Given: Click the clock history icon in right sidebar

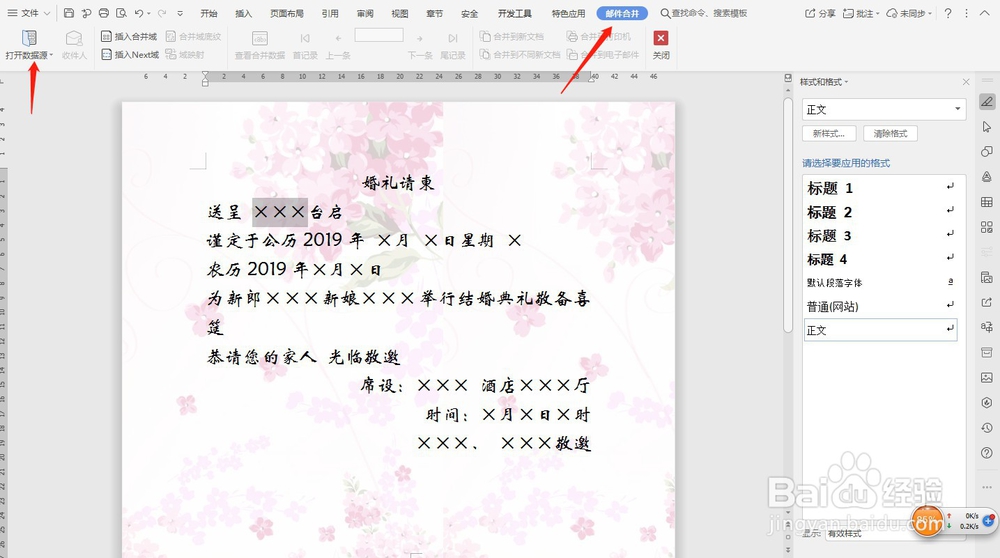Looking at the screenshot, I should coord(987,428).
